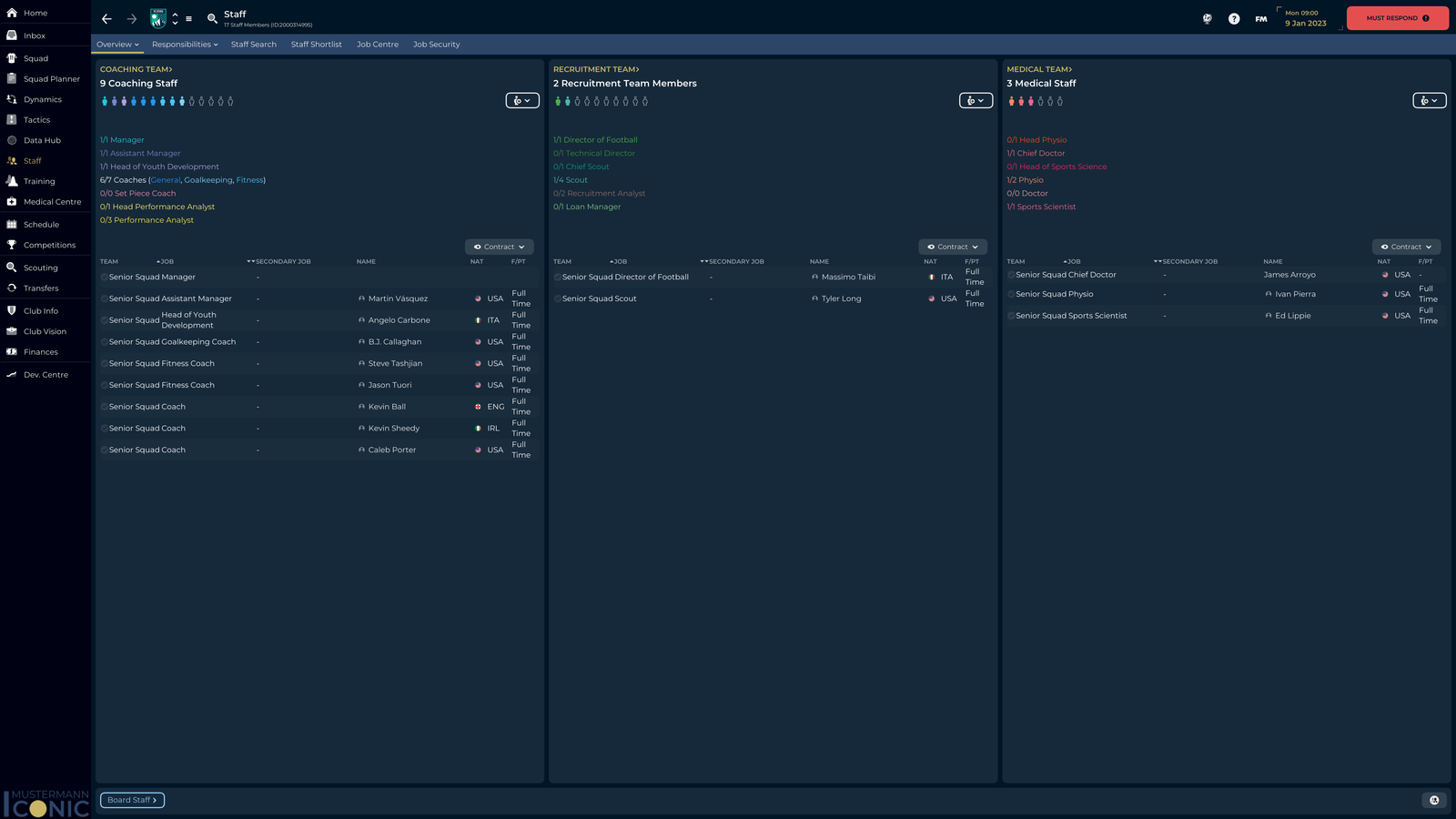1456x819 pixels.
Task: Click the club crest badge
Action: coord(158,18)
